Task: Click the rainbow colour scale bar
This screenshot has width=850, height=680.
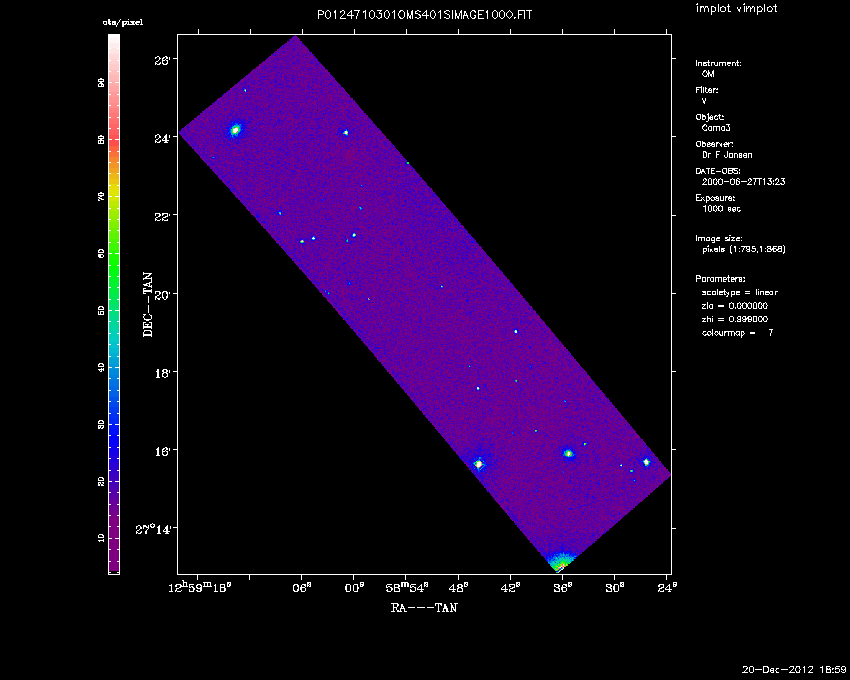Action: click(114, 304)
